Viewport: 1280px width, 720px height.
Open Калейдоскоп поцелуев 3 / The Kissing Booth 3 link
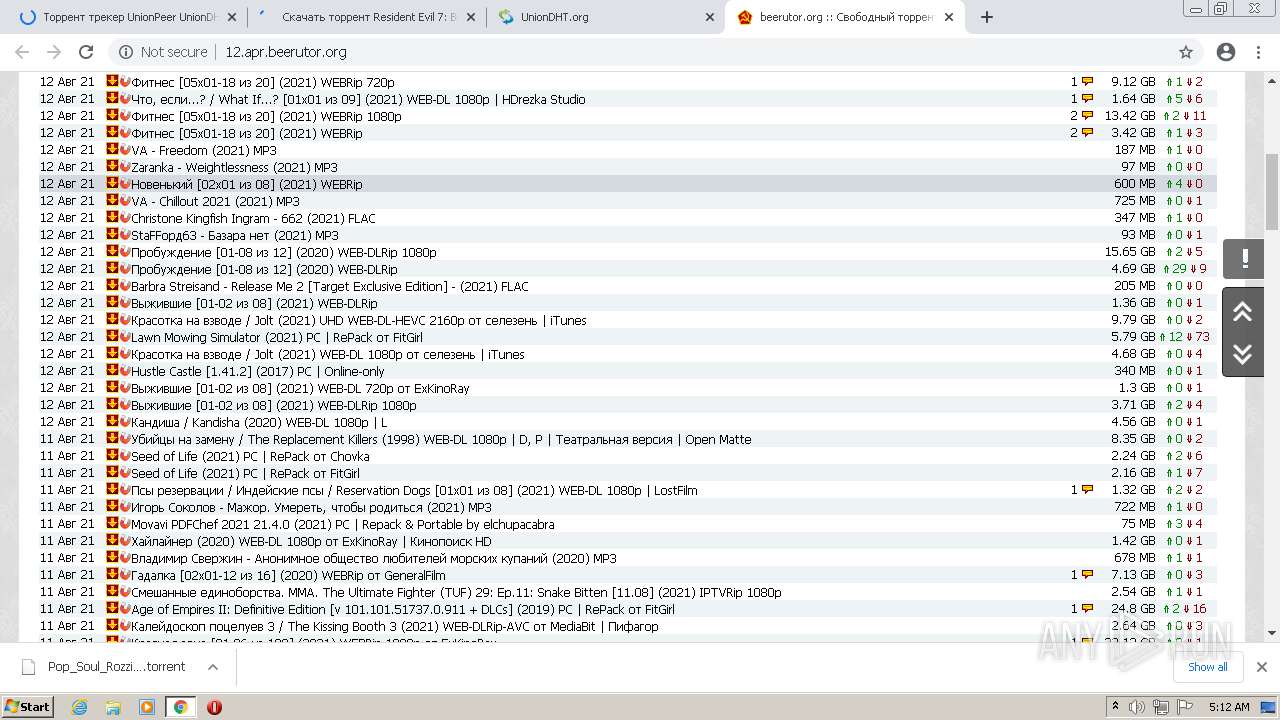[x=395, y=626]
